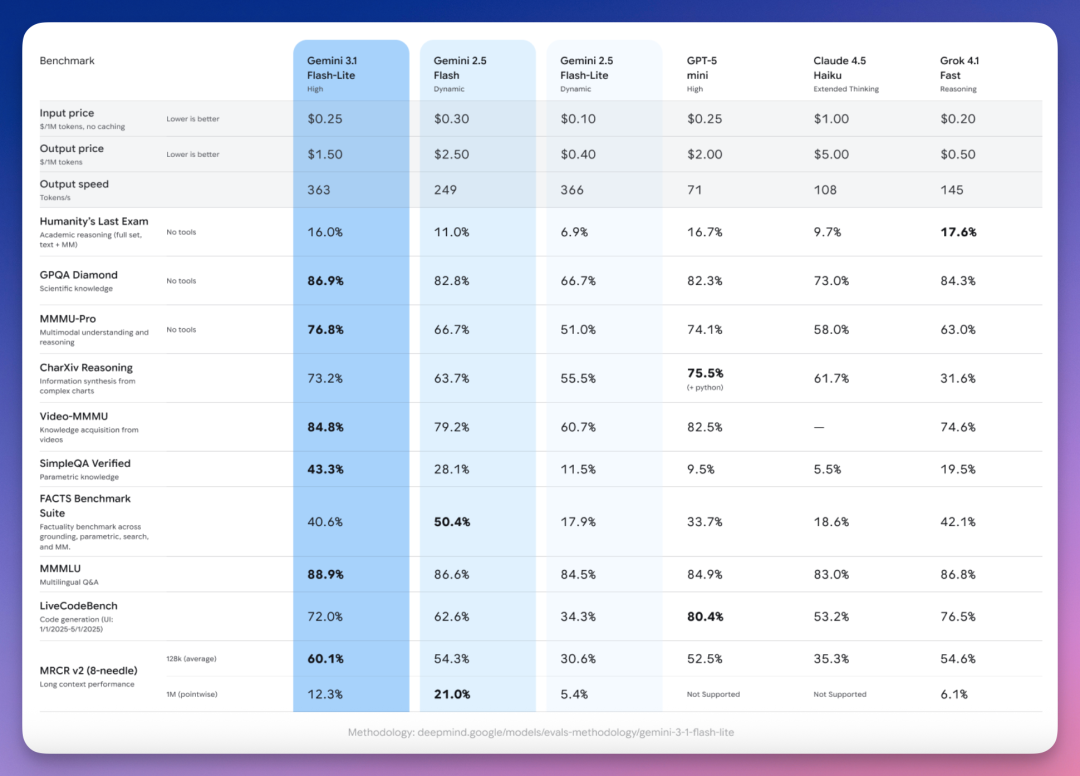Click the 21.0% MRCR 1M score

tap(453, 694)
